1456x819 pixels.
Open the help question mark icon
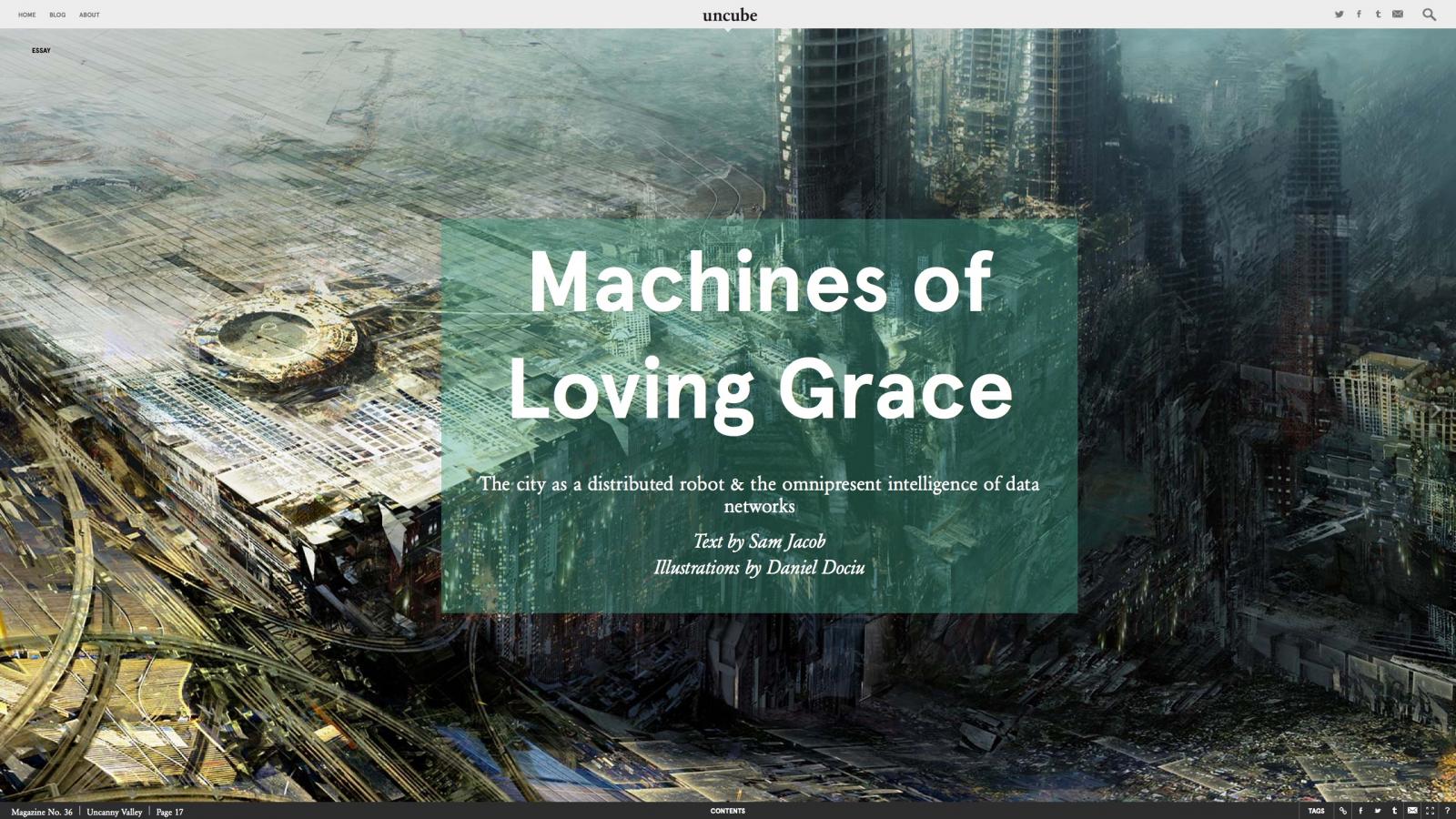[1447, 811]
